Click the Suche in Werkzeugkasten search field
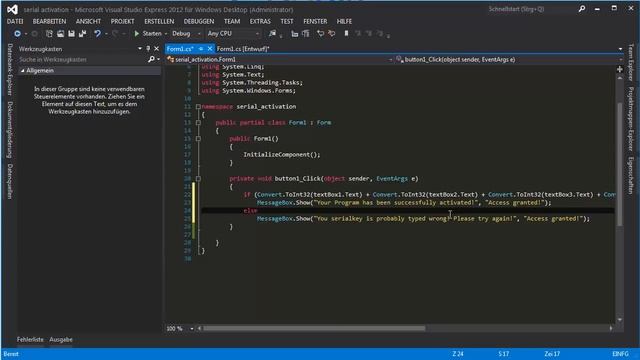 (83, 60)
